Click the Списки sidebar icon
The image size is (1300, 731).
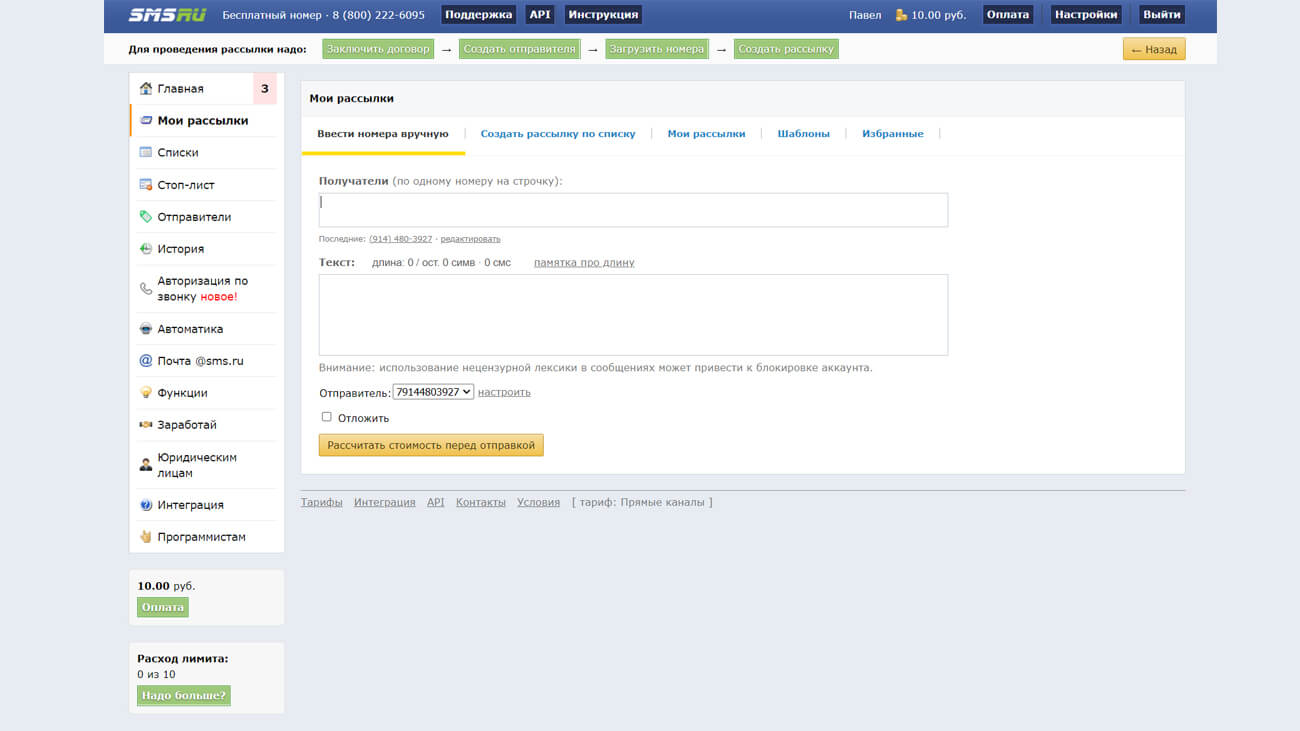click(x=146, y=153)
